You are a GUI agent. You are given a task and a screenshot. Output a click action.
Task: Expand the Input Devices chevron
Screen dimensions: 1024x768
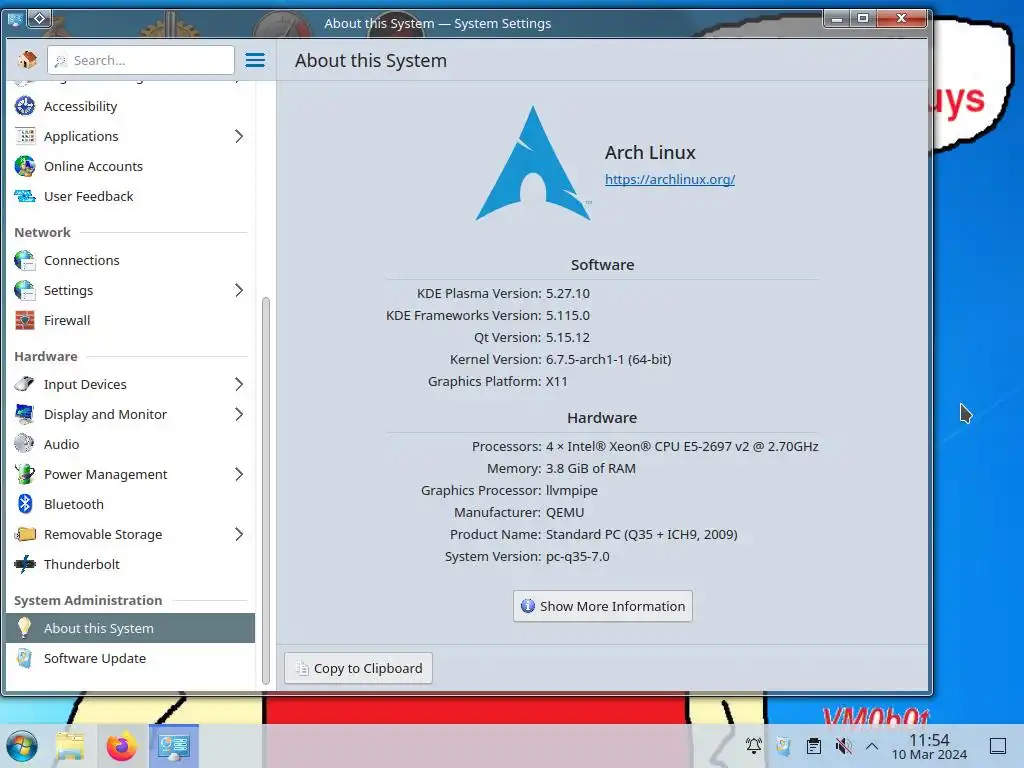tap(239, 384)
